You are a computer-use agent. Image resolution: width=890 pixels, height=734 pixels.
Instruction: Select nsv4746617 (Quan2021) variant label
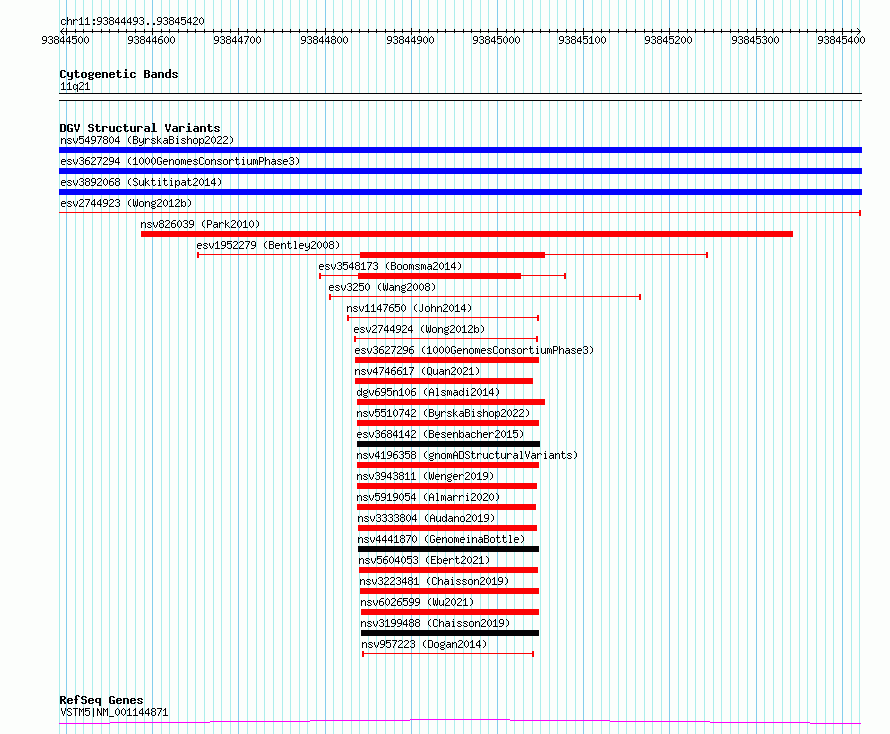coord(417,371)
